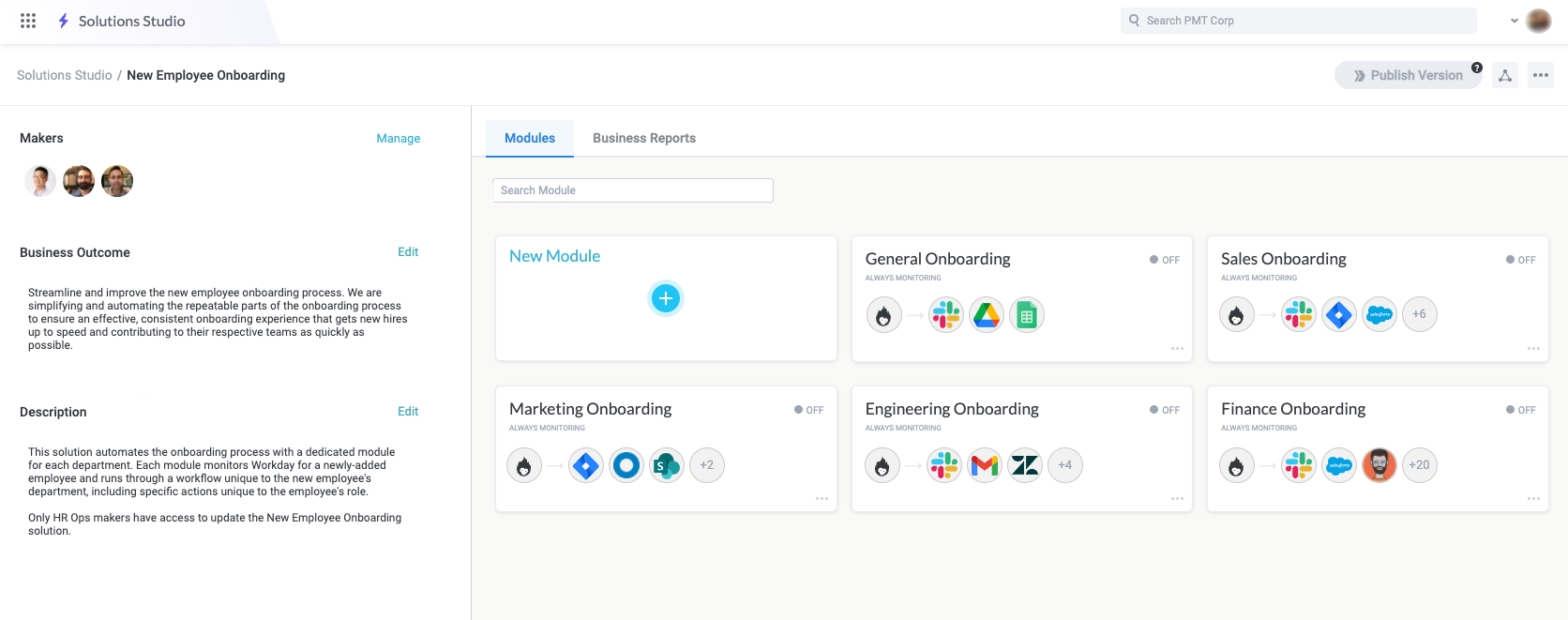Image resolution: width=1568 pixels, height=620 pixels.
Task: Click Google Sheets icon in General Onboarding
Action: click(x=1027, y=315)
